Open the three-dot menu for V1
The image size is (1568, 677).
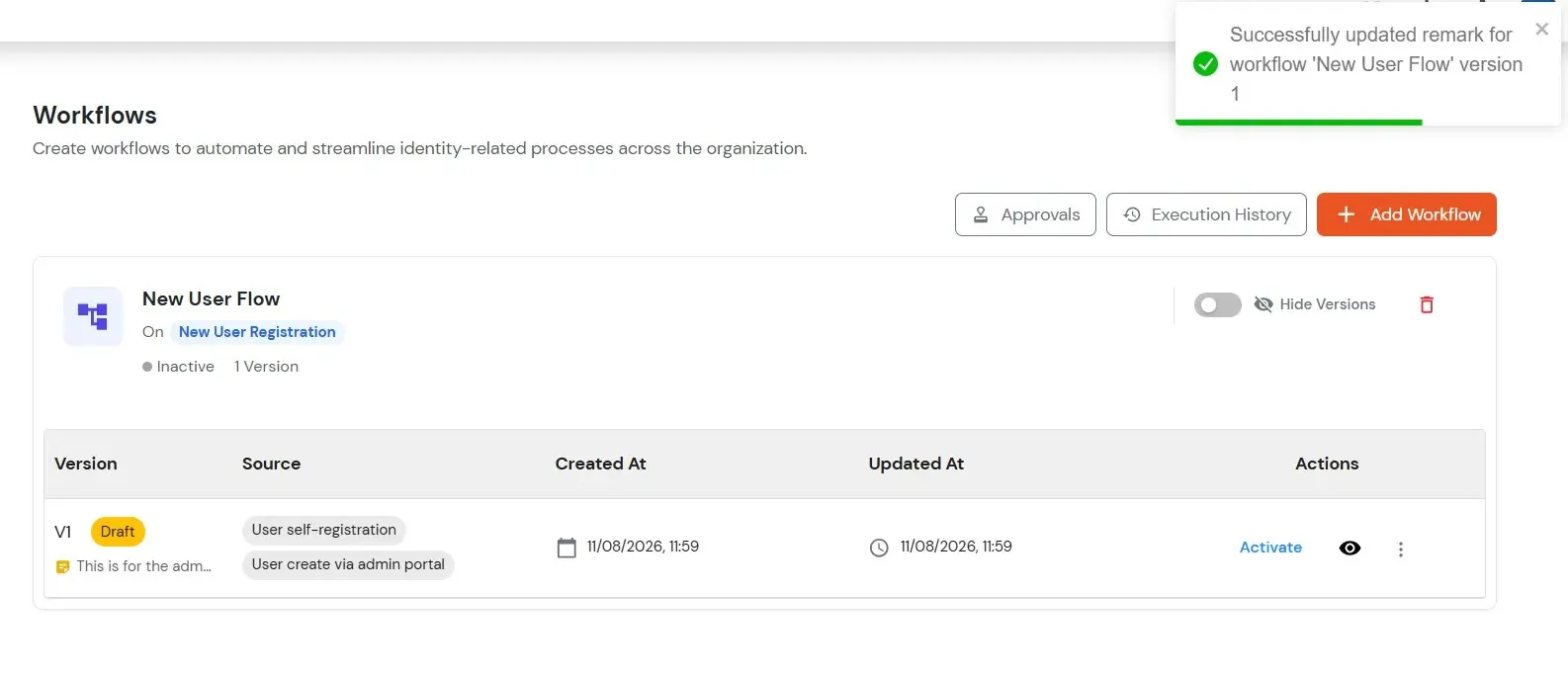(x=1400, y=550)
